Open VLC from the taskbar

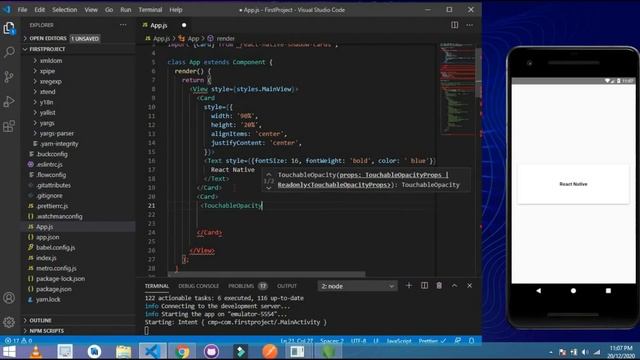(36, 351)
